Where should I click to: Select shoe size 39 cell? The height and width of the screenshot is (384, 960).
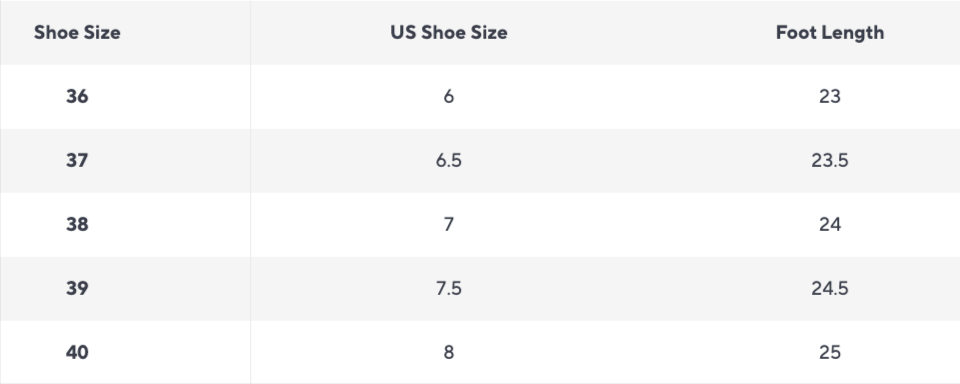tap(77, 288)
